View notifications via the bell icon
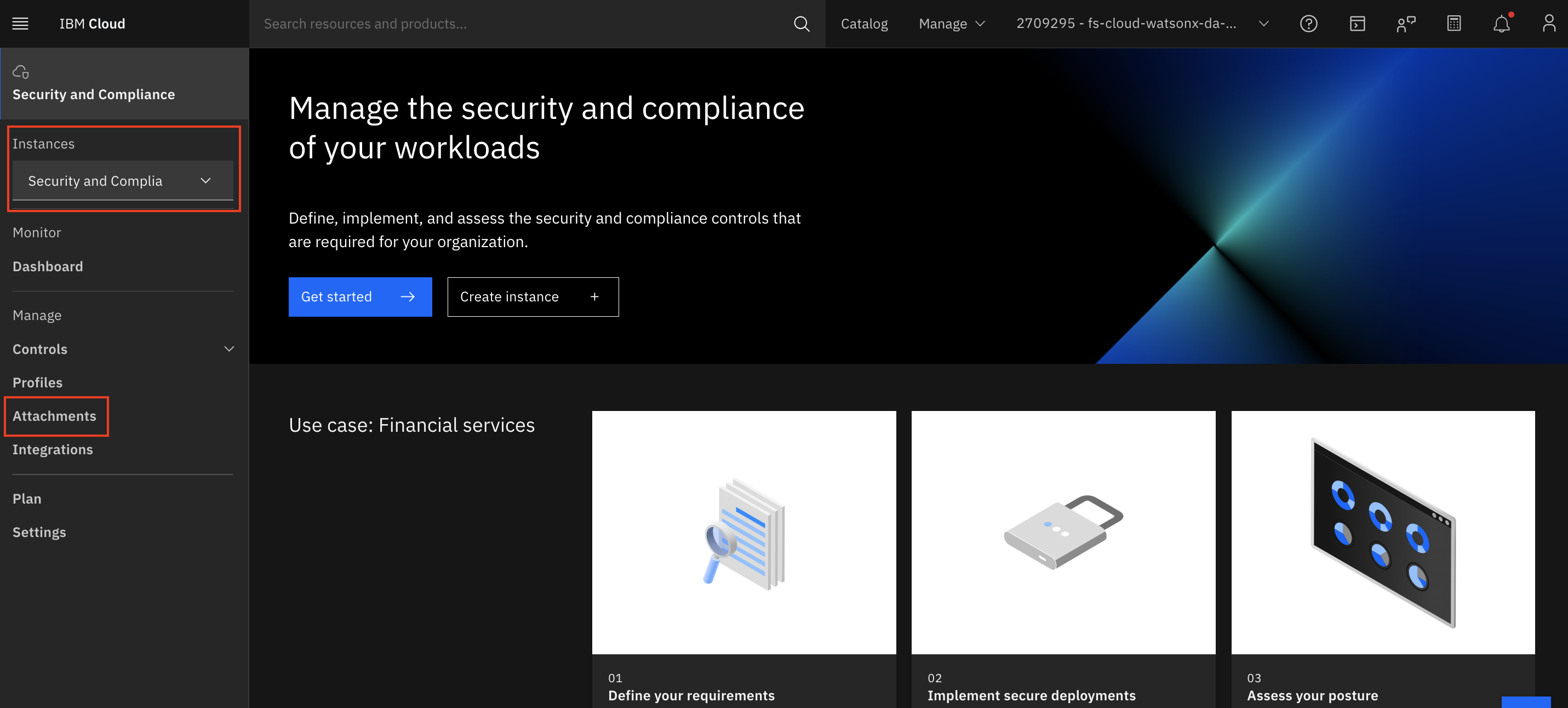 [x=1502, y=24]
